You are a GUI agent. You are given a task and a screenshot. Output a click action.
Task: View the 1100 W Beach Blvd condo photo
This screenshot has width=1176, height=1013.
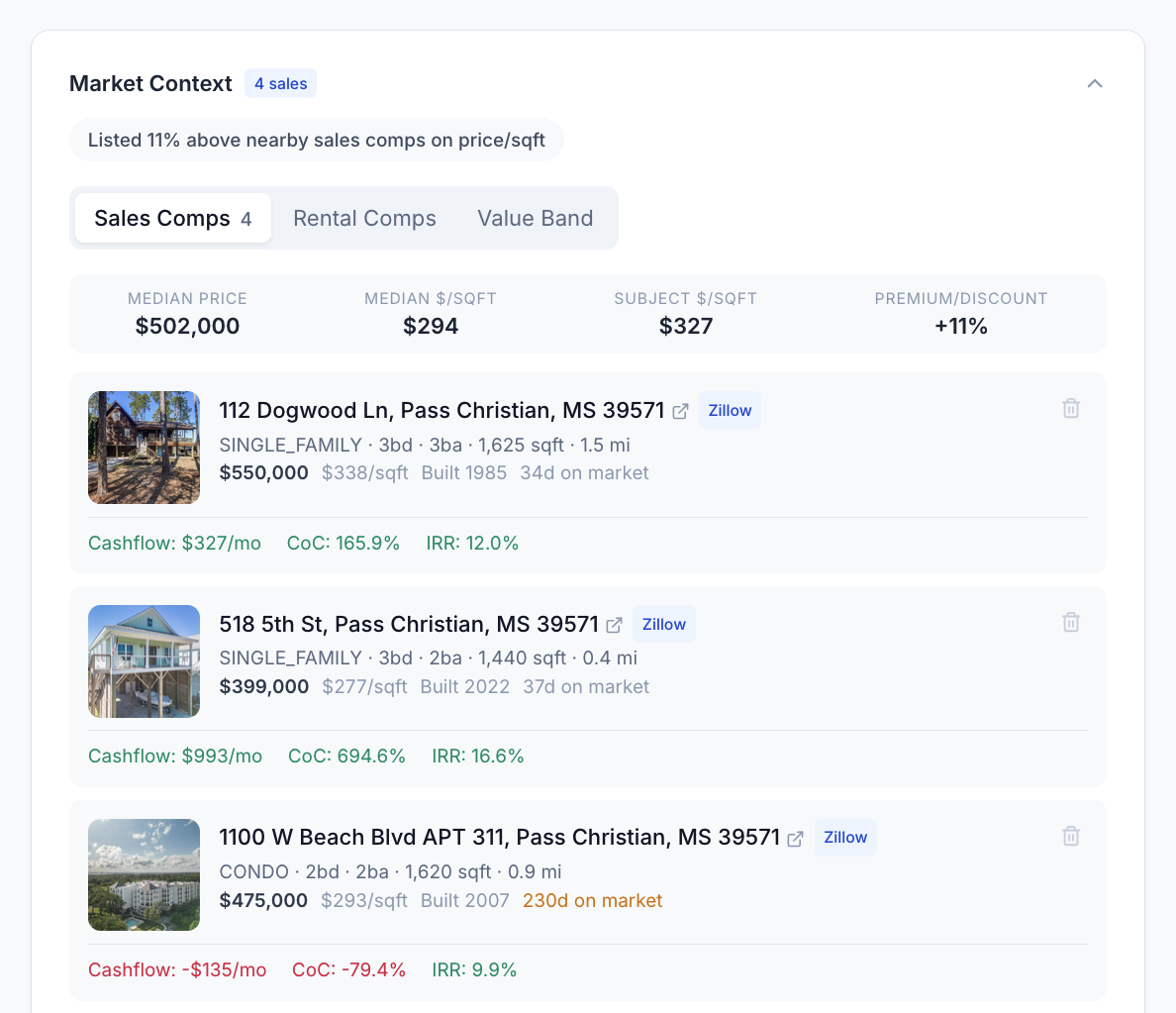(x=144, y=875)
